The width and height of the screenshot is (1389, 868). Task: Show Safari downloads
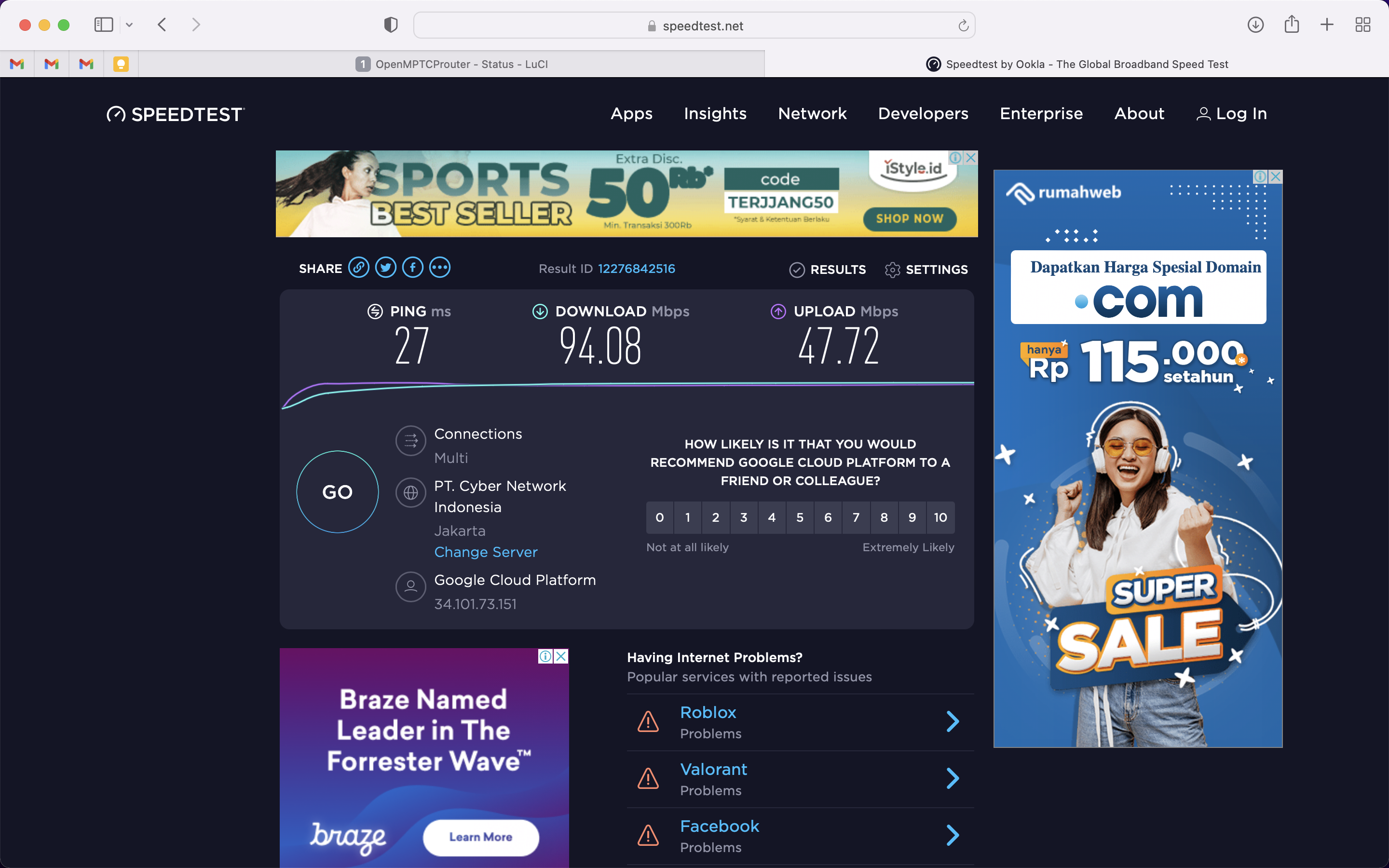click(1255, 25)
